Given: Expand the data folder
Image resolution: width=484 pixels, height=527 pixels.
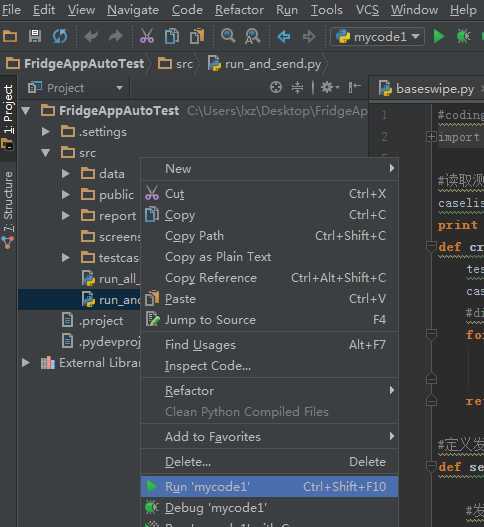Looking at the screenshot, I should tap(66, 174).
